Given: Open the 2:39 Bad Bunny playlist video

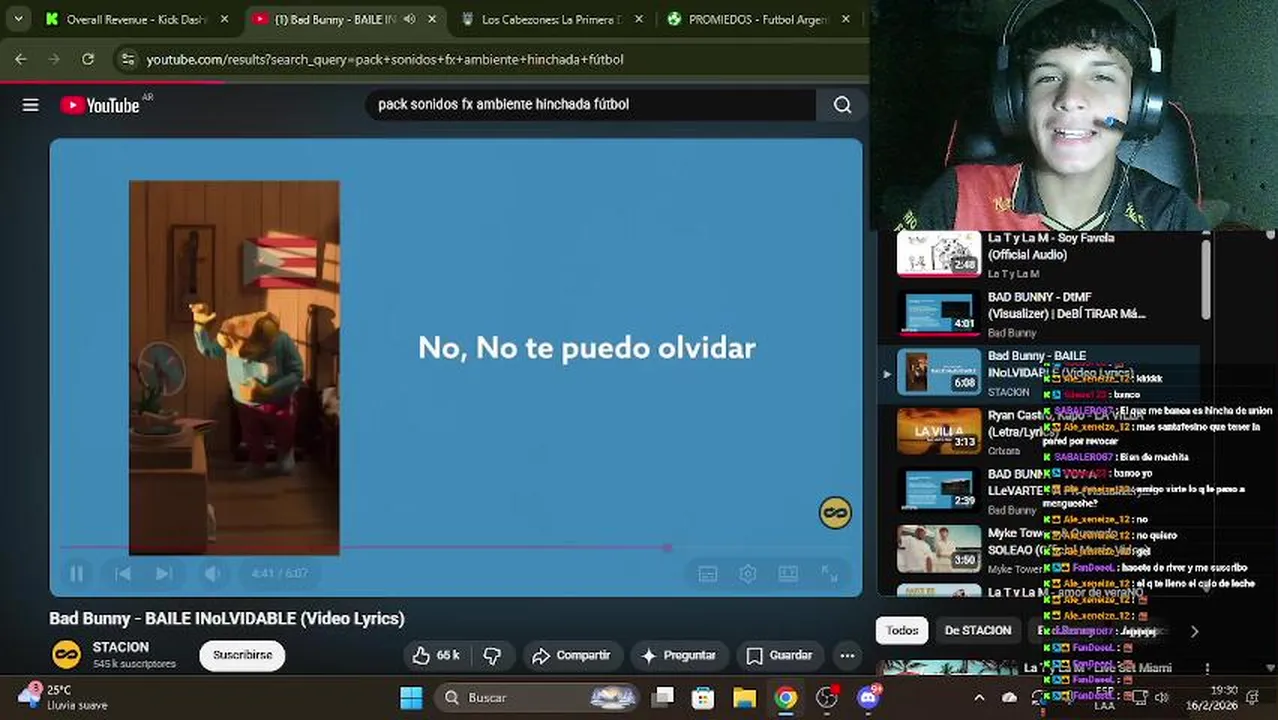Looking at the screenshot, I should 939,490.
